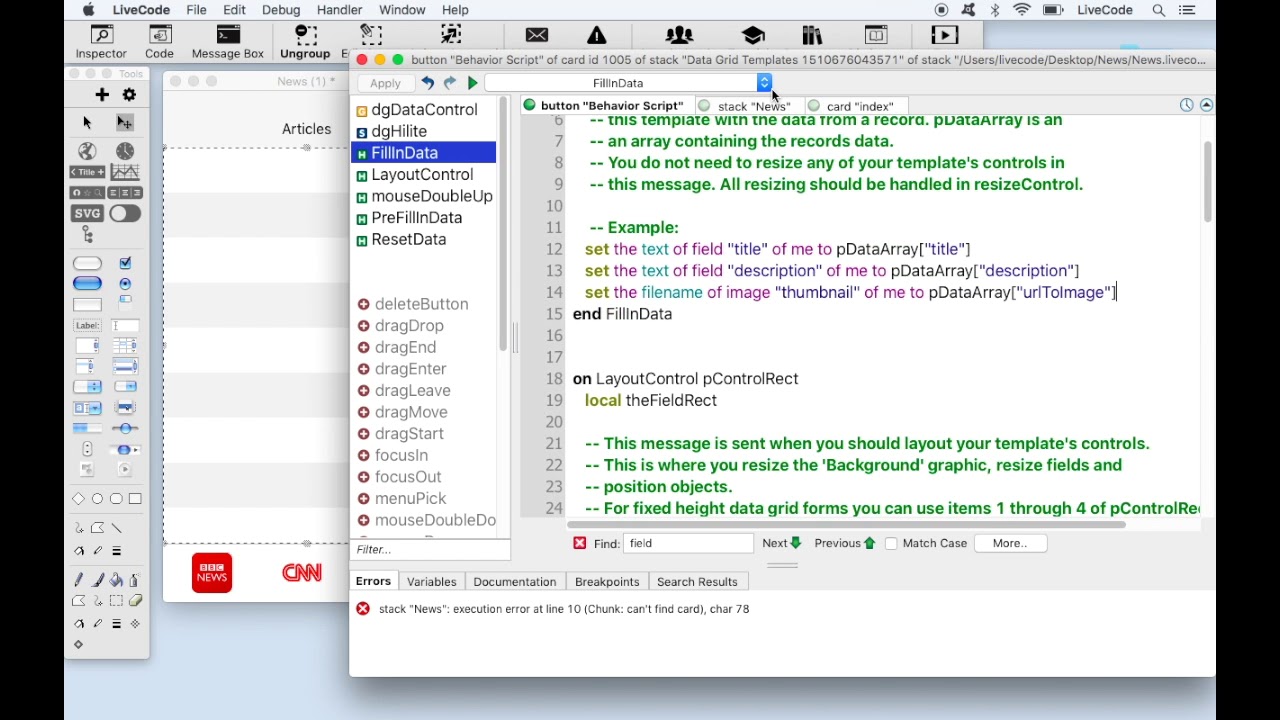Viewport: 1280px width, 720px height.
Task: Open the graduation cap Tutorials icon
Action: pos(753,36)
